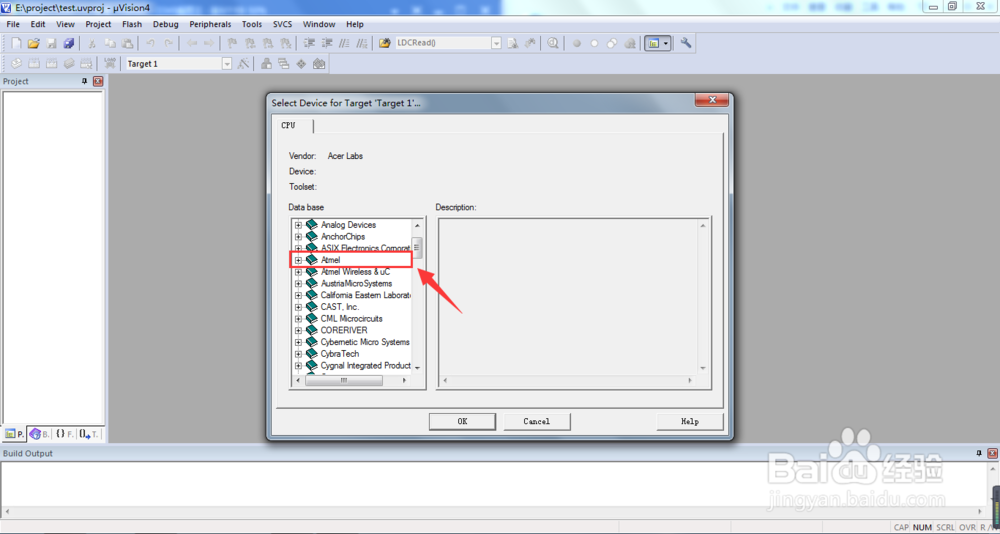Image resolution: width=1000 pixels, height=534 pixels.
Task: Expand the CybraTech vendor node
Action: (298, 353)
